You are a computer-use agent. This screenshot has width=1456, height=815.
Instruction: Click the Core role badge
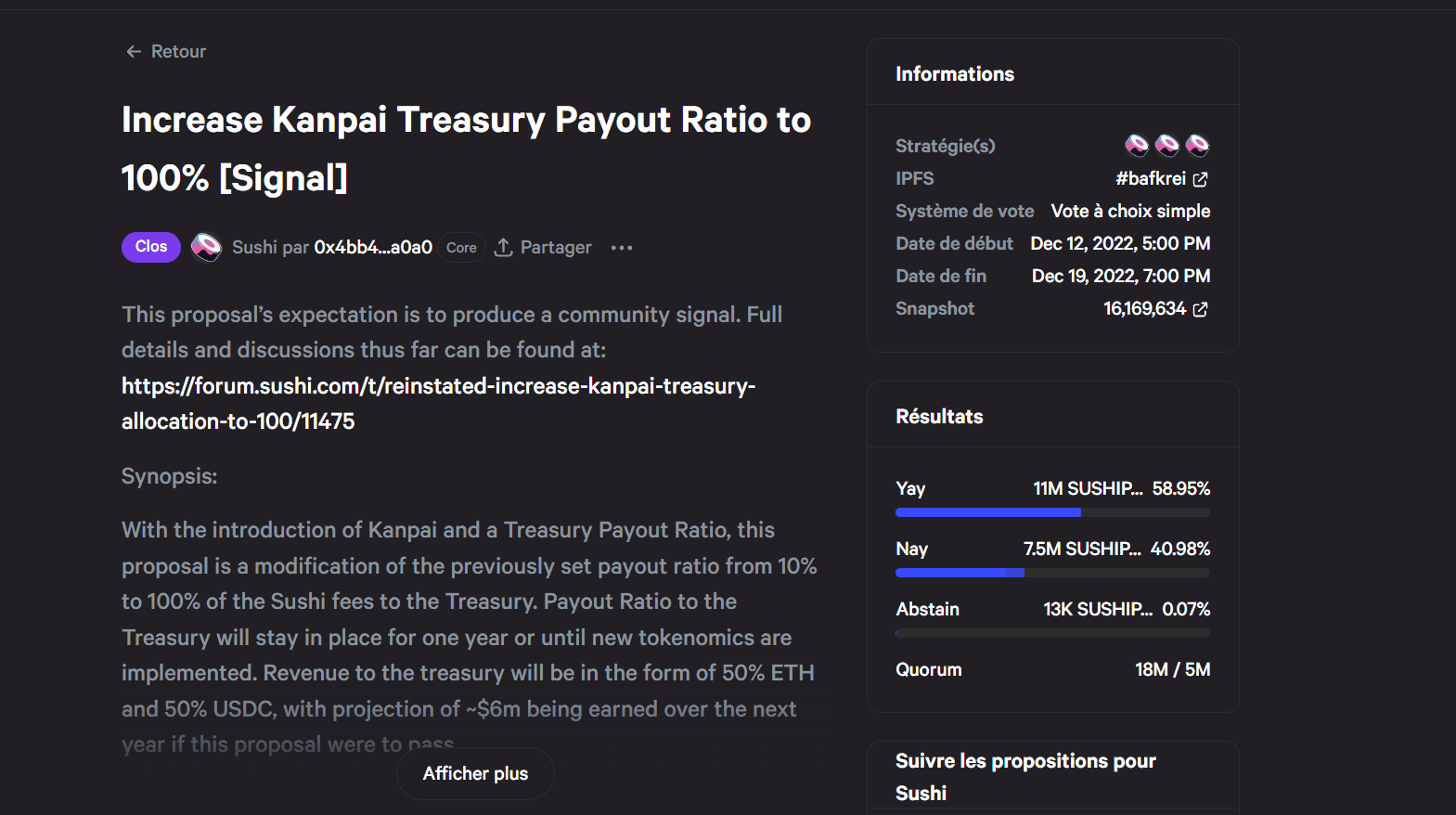tap(461, 248)
